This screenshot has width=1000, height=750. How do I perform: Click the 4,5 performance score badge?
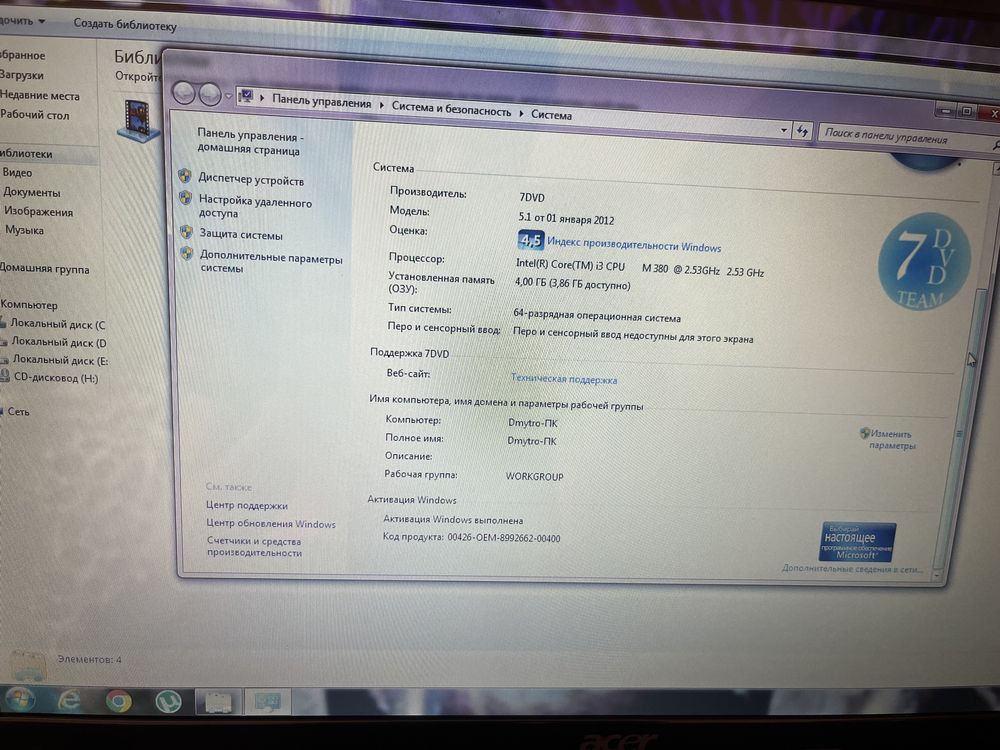coord(531,240)
